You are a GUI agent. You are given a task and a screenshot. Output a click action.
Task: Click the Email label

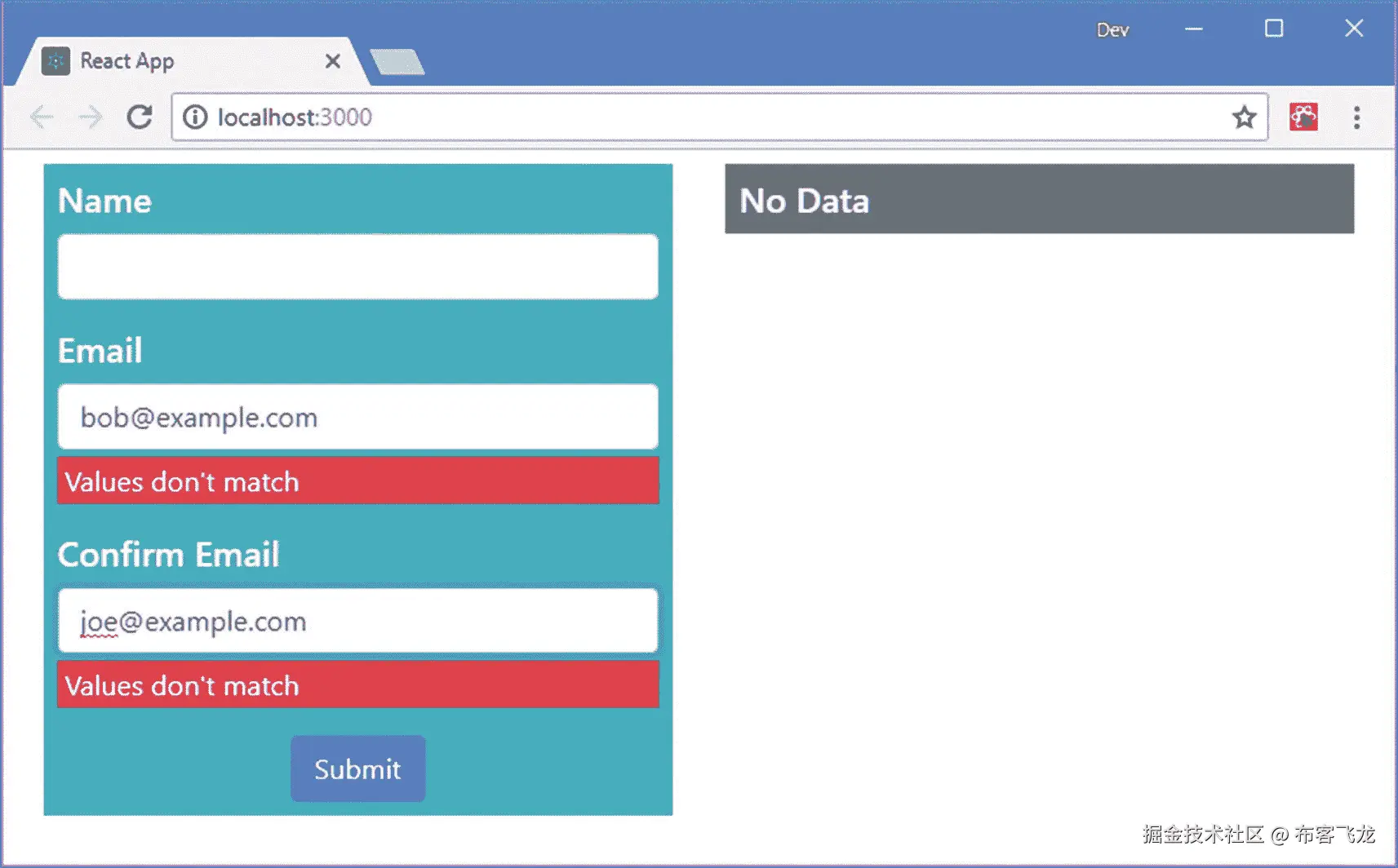[x=100, y=351]
